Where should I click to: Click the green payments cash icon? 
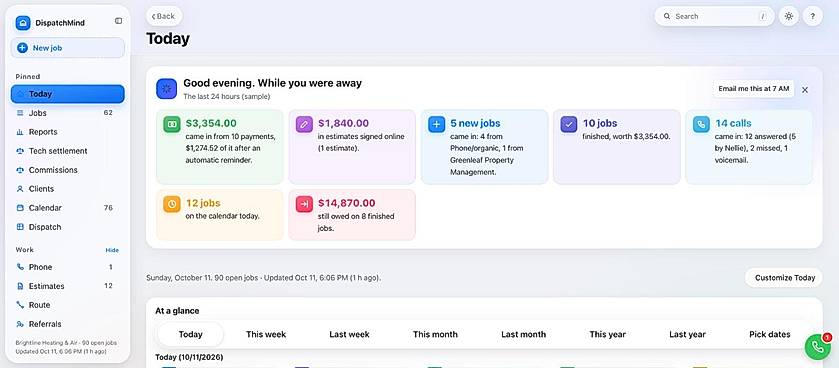pyautogui.click(x=172, y=125)
